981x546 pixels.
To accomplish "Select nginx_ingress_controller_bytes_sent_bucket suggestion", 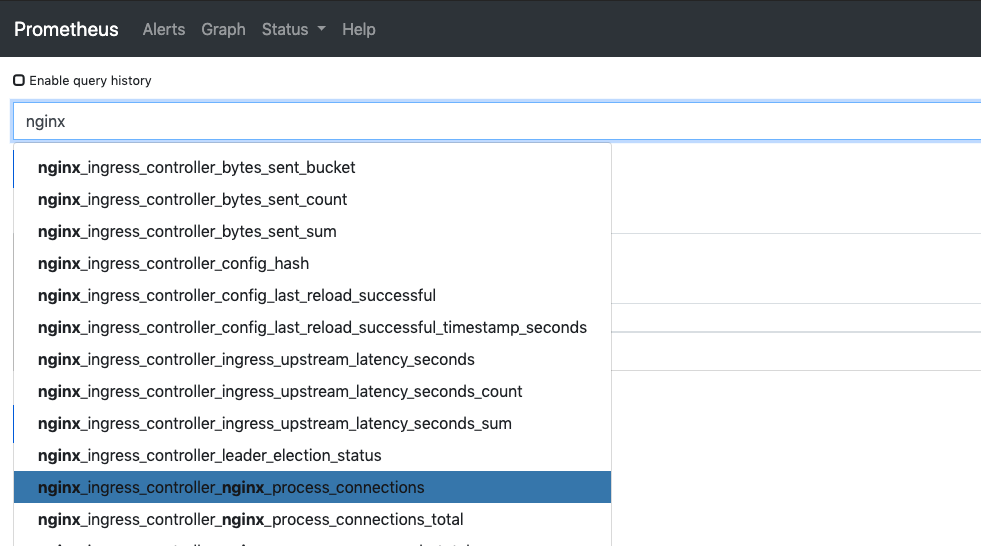I will (197, 167).
